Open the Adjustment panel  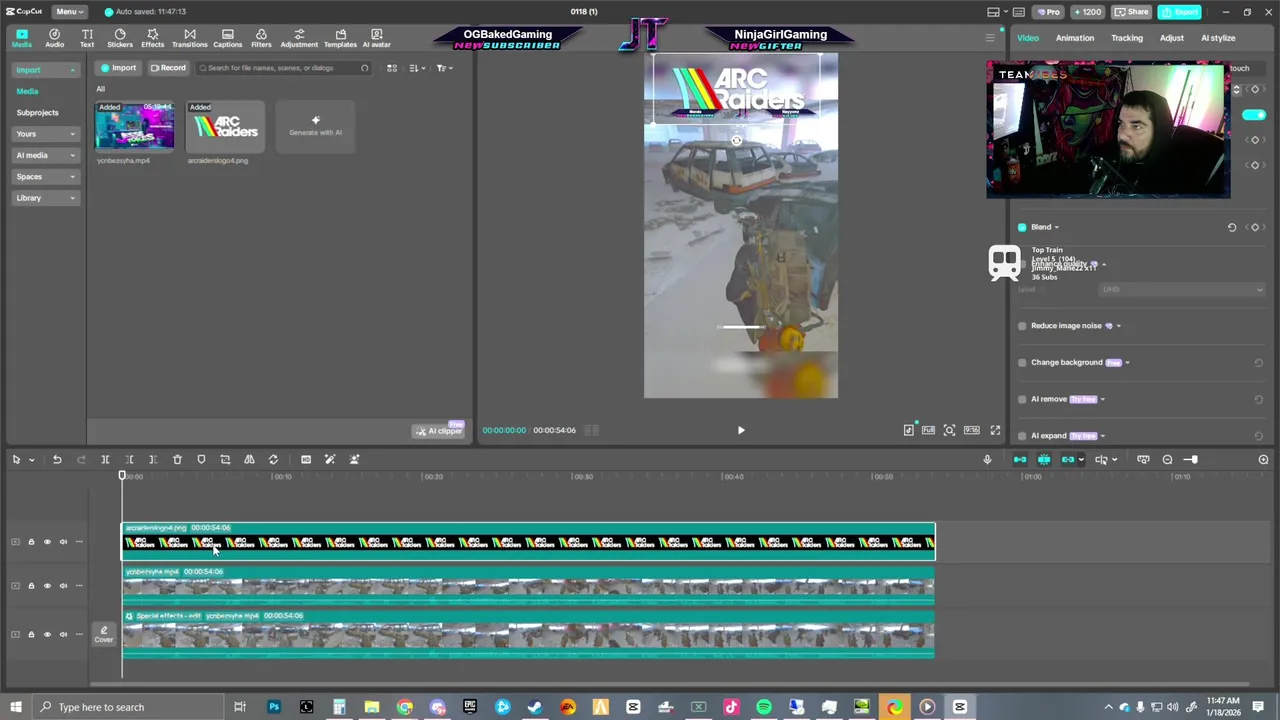[299, 38]
